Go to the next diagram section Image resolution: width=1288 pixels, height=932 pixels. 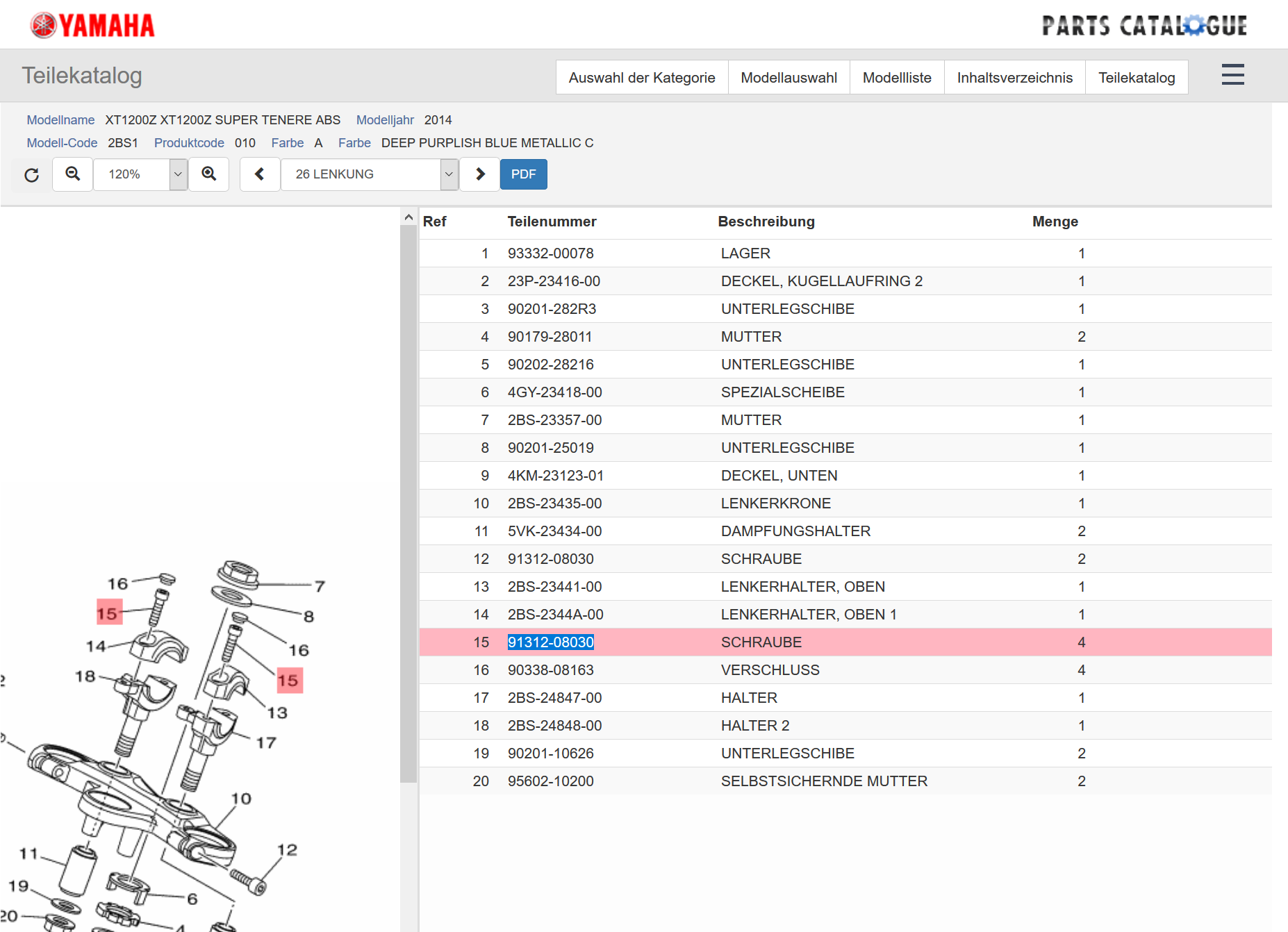tap(480, 174)
